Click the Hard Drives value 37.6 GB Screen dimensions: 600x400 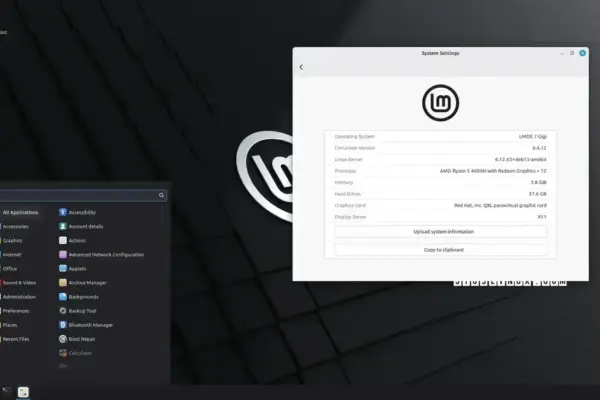538,194
